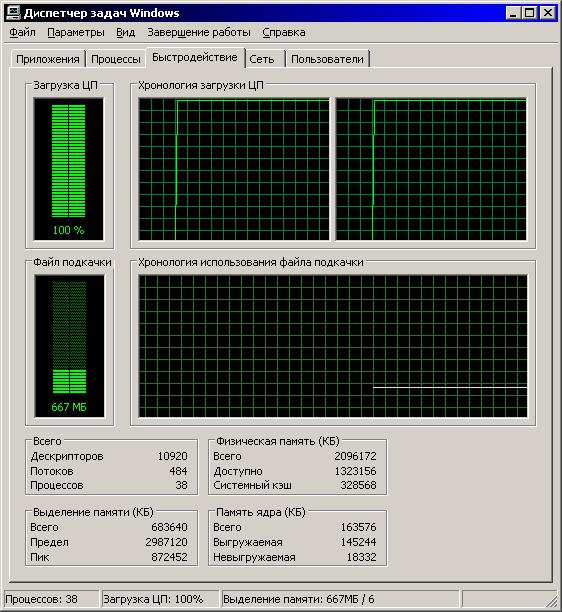Maximize the Диспетчер задач window
This screenshot has height=612, width=562.
coord(530,13)
